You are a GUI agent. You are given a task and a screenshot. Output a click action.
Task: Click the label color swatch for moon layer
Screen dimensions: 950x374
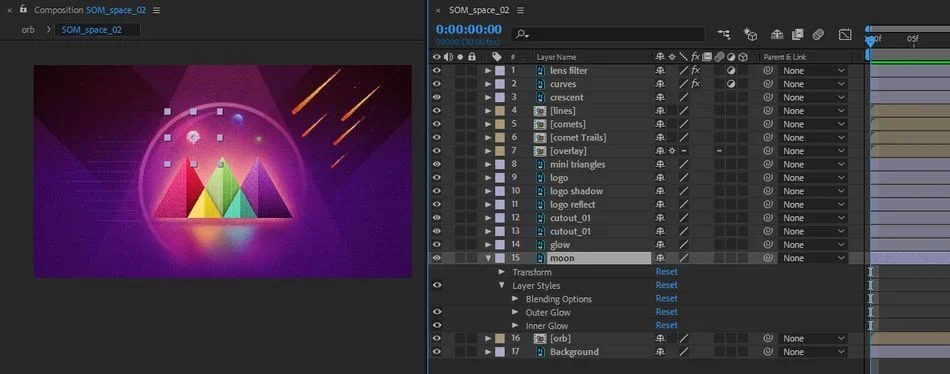click(x=500, y=258)
